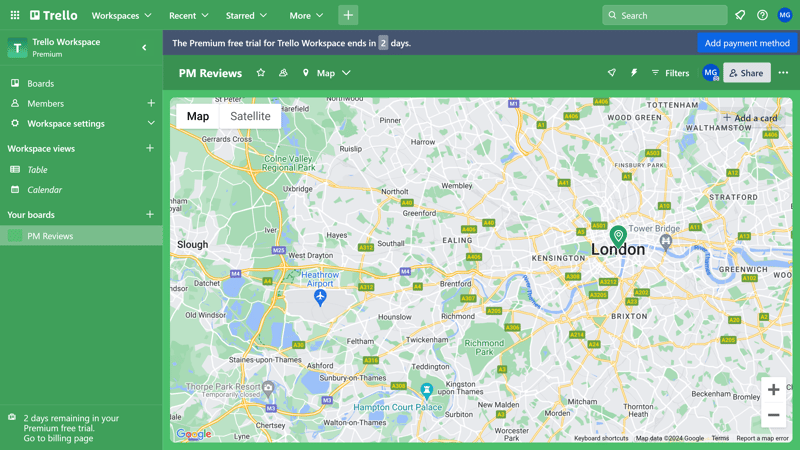
Task: Go to billing page link
Action: click(x=58, y=438)
